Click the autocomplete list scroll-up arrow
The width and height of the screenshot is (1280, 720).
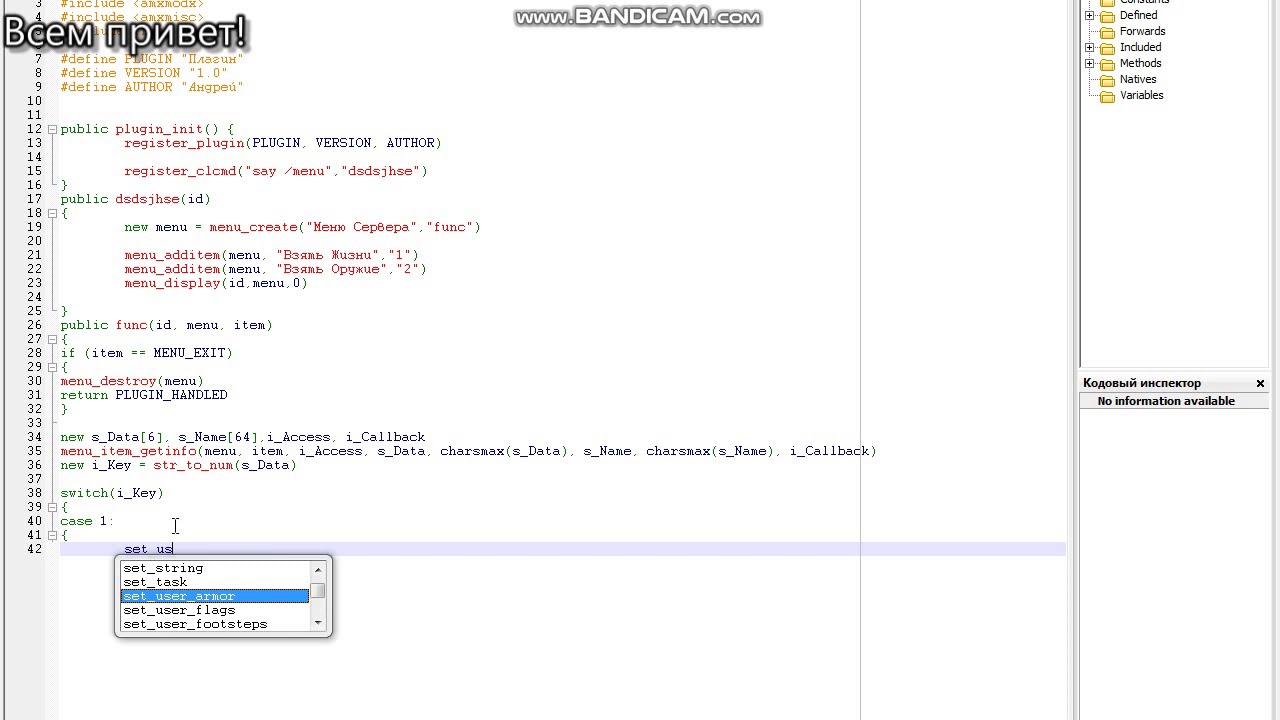(318, 570)
